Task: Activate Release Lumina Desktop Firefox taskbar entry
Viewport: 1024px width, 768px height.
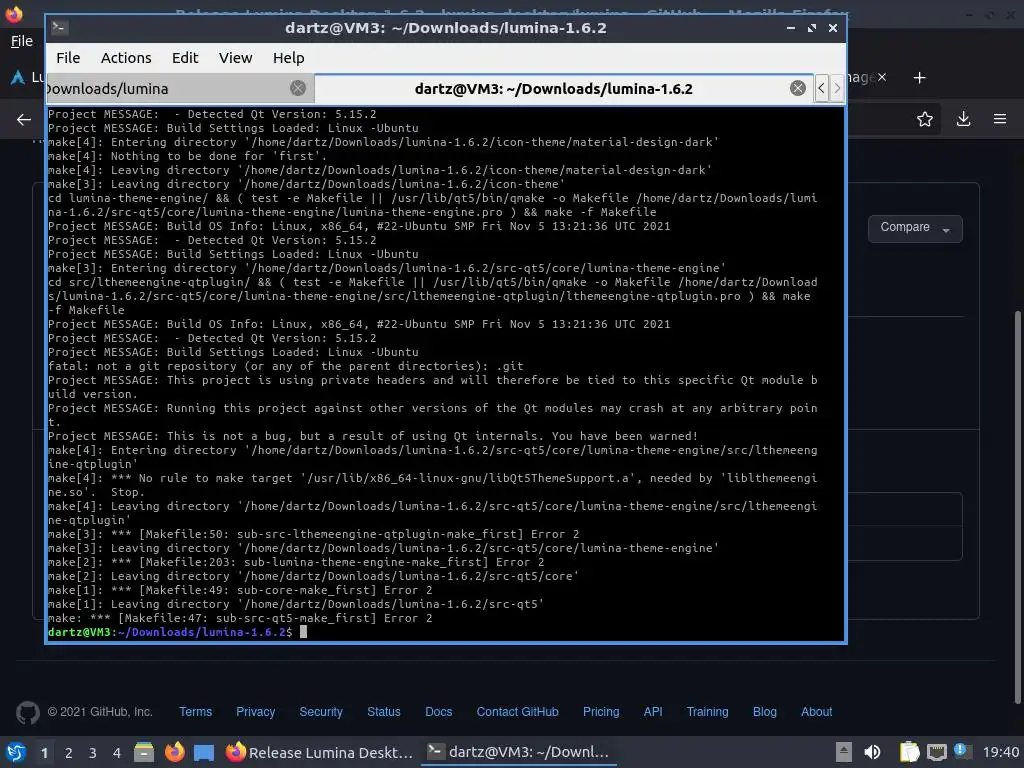Action: pos(320,752)
